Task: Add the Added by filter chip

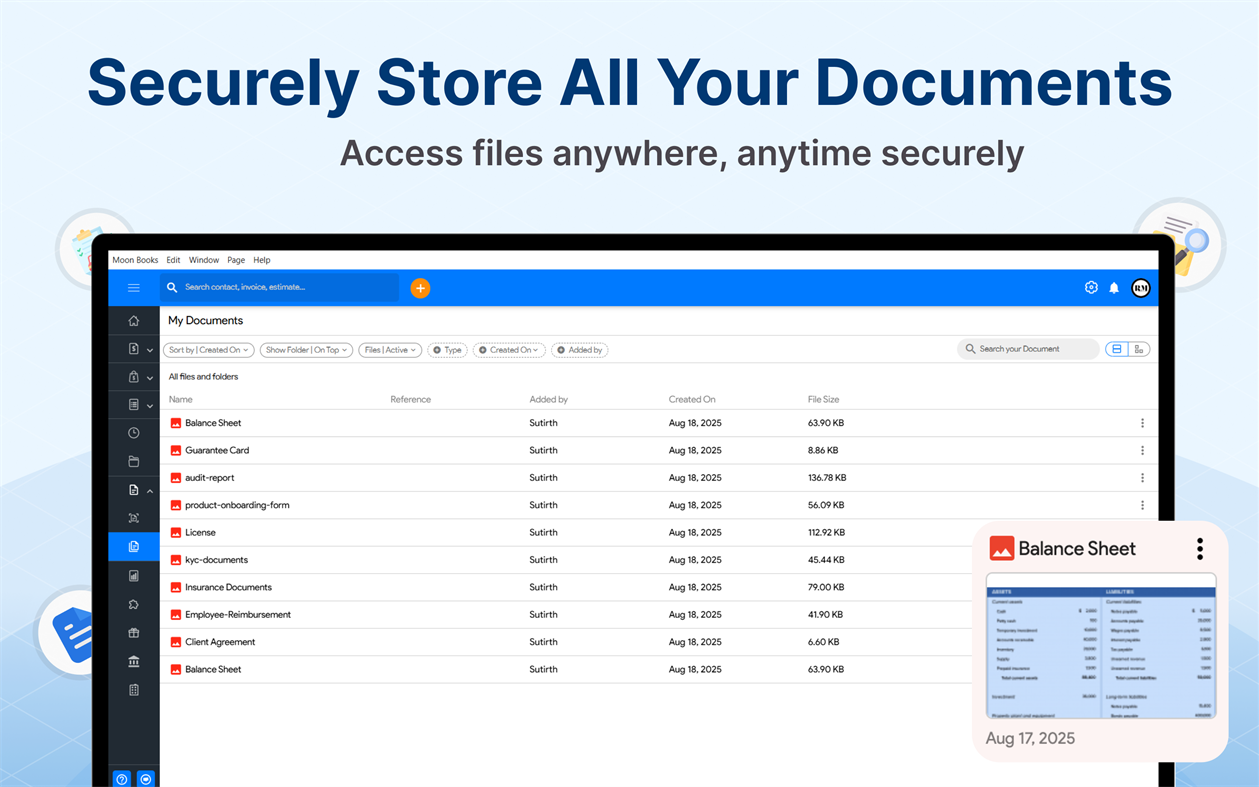Action: [580, 350]
